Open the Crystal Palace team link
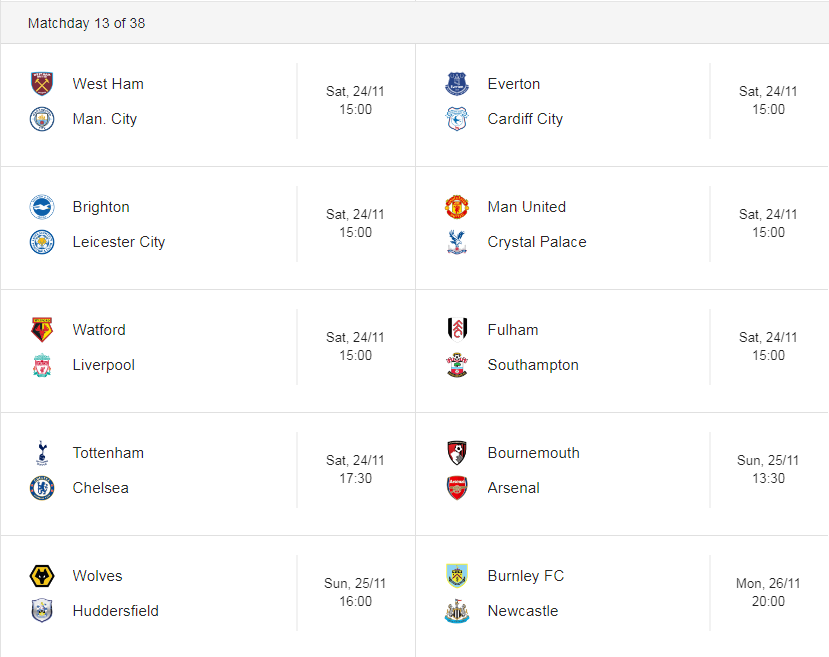 click(x=537, y=242)
